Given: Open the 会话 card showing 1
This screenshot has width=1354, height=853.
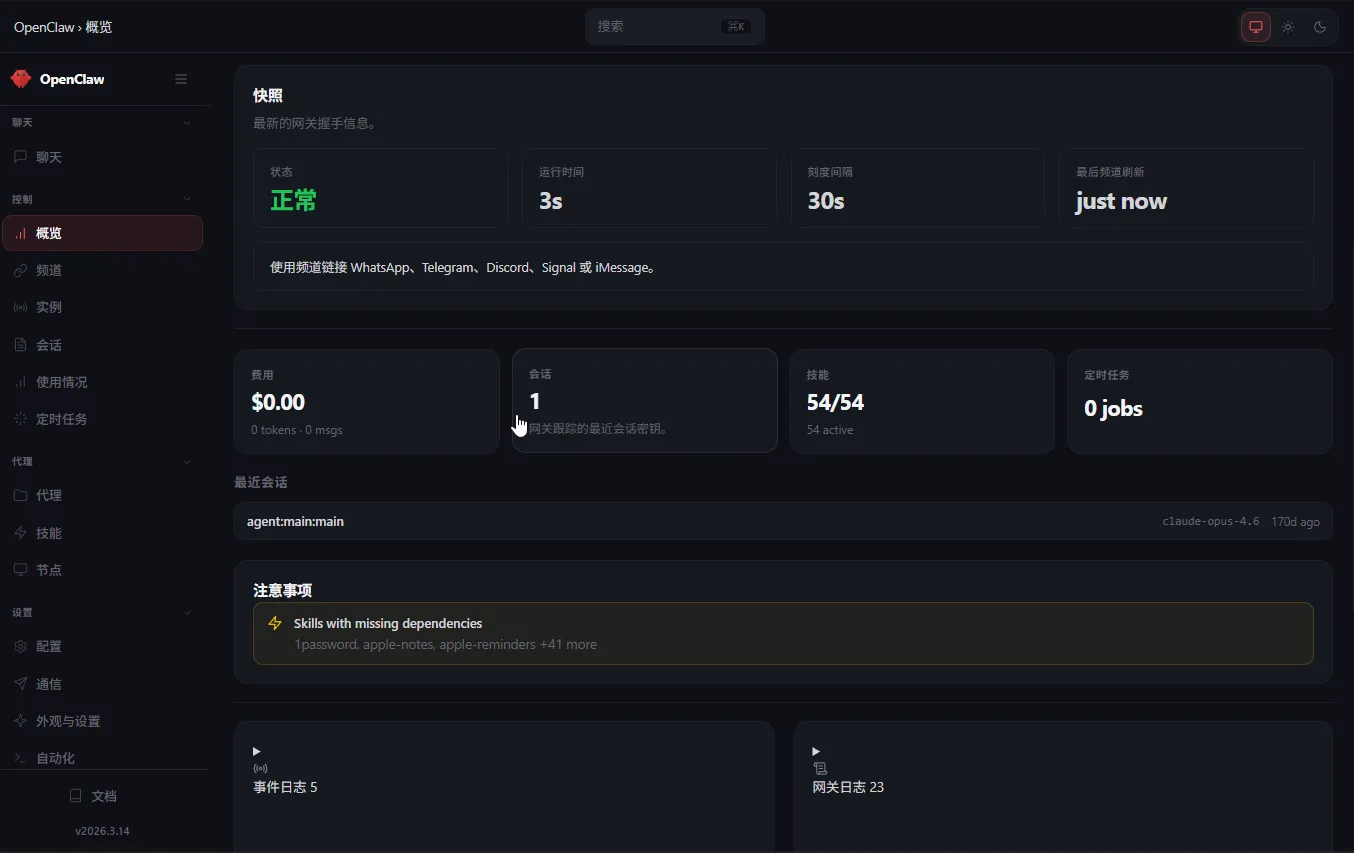Looking at the screenshot, I should click(645, 400).
